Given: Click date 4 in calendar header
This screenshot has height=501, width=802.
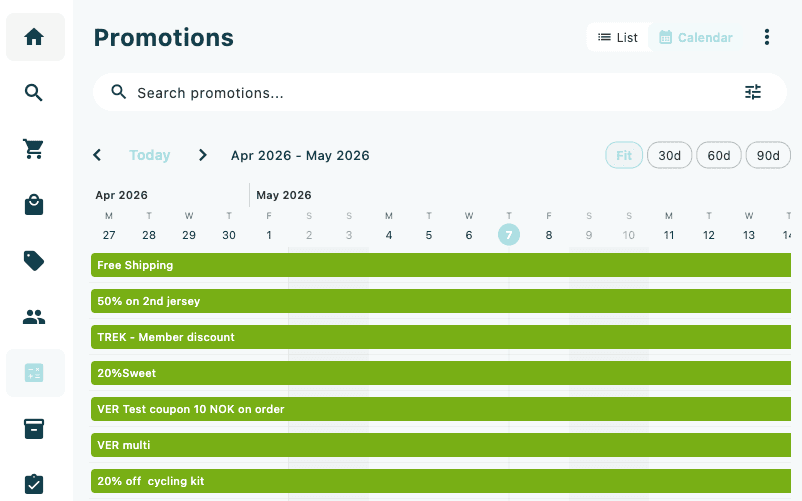Looking at the screenshot, I should [389, 235].
